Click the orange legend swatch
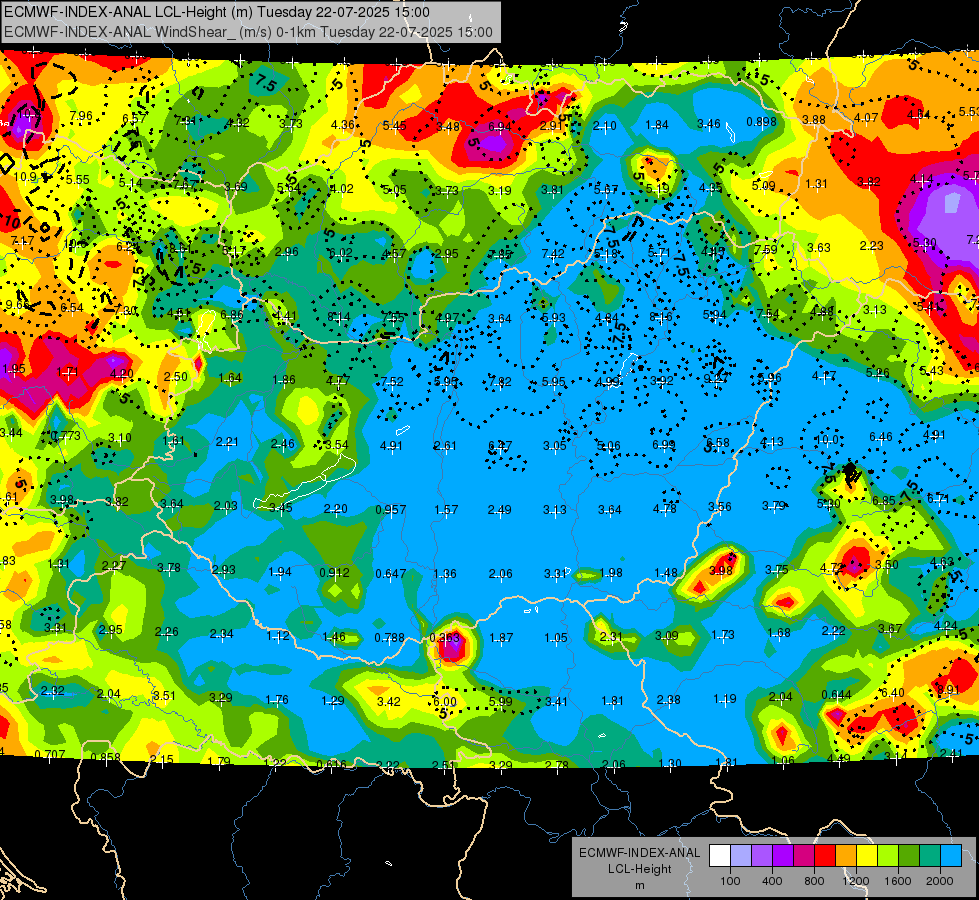The height and width of the screenshot is (900, 979). coord(846,856)
